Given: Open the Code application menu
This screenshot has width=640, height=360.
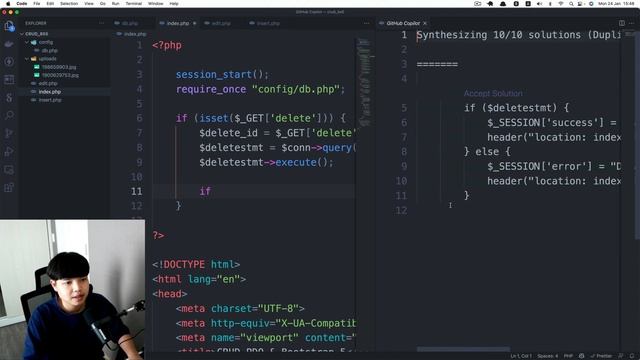Looking at the screenshot, I should [22, 4].
